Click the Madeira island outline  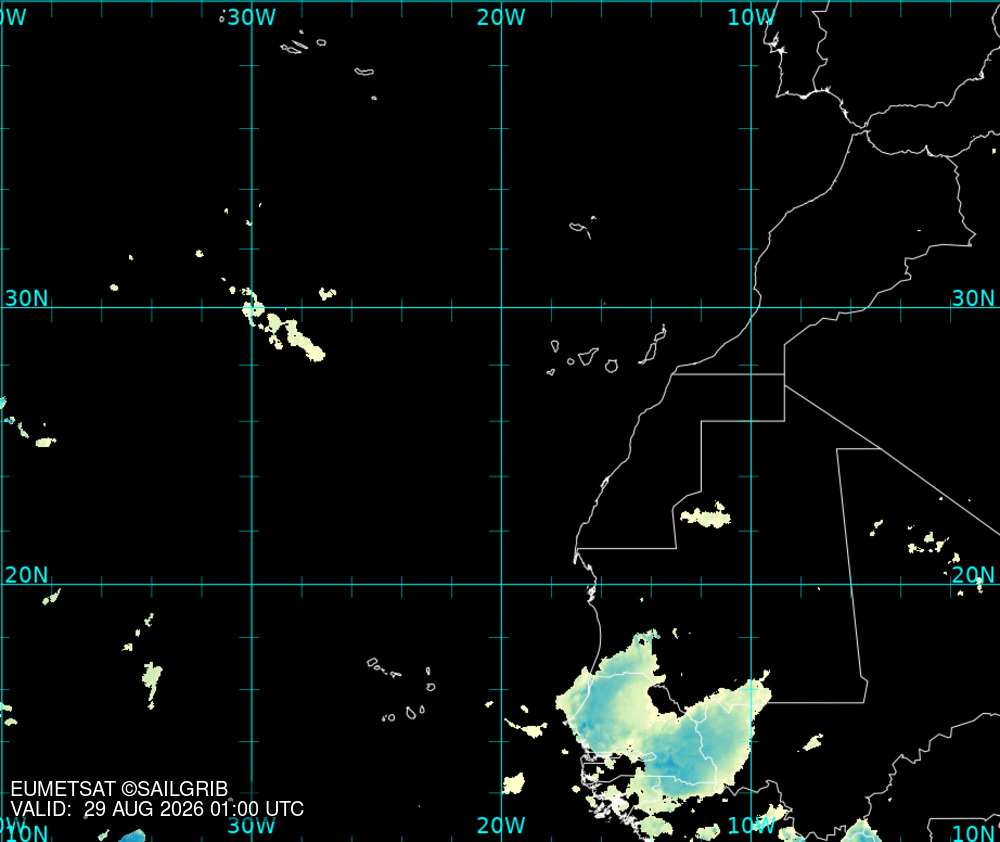pyautogui.click(x=582, y=228)
